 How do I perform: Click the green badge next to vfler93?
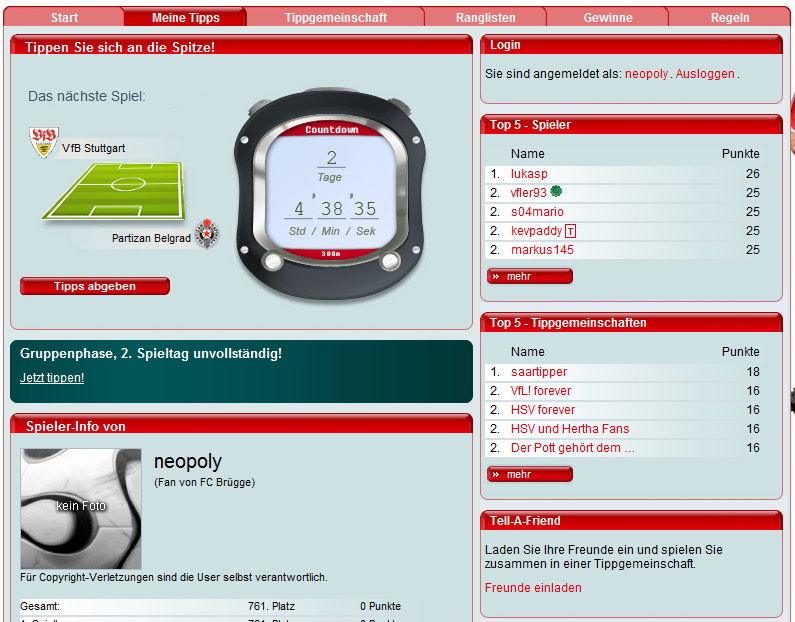coord(556,191)
